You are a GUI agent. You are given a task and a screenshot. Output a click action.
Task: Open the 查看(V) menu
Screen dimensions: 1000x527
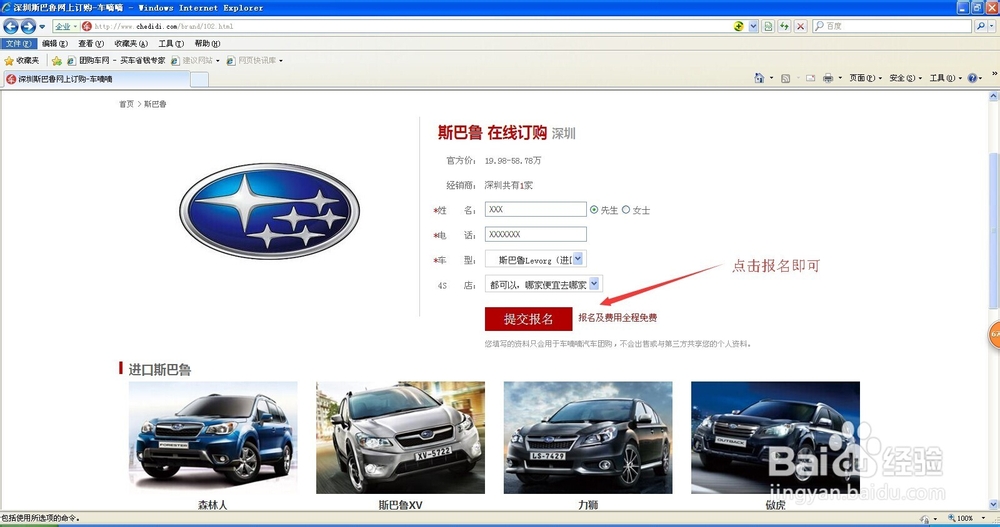point(91,43)
